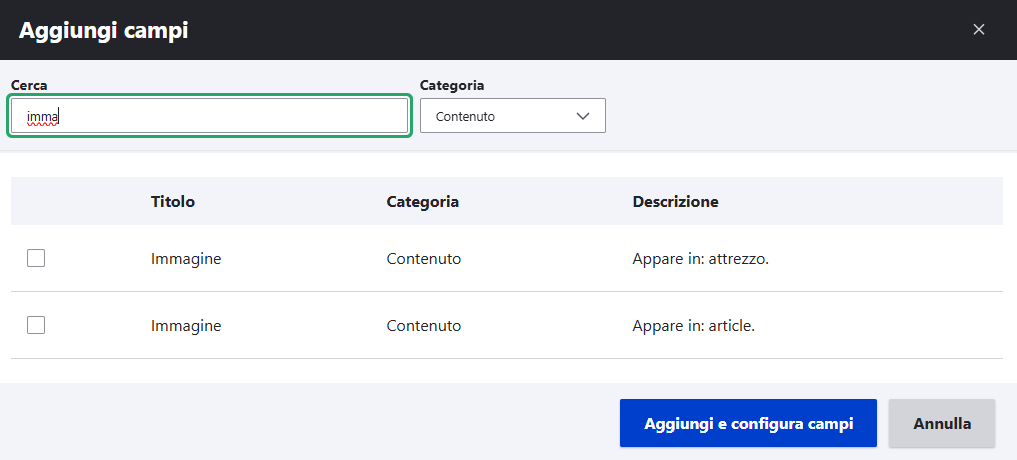Screen dimensions: 1017x460
Task: Click the Aggiungi campi dialog title
Action: pyautogui.click(x=104, y=30)
